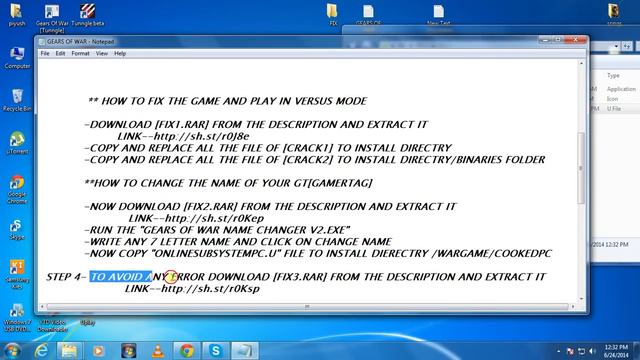Open the Notepad Edit menu
Screen dimensions: 640x360
tap(60, 53)
